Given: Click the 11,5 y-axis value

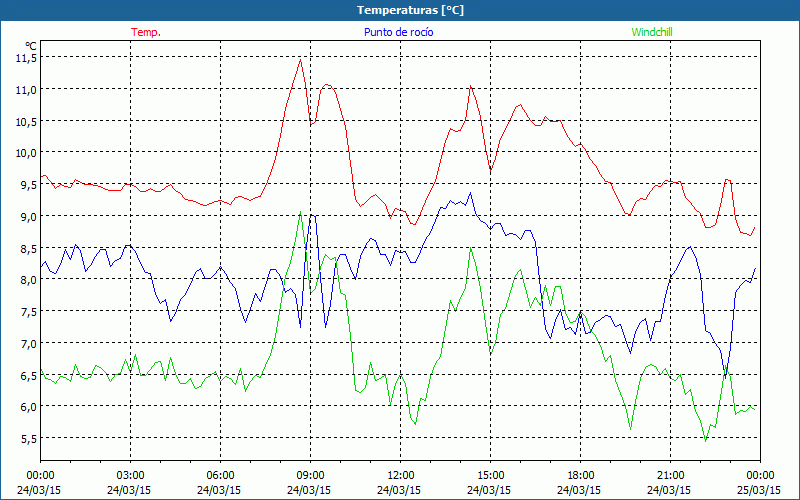Looking at the screenshot, I should 27,58.
